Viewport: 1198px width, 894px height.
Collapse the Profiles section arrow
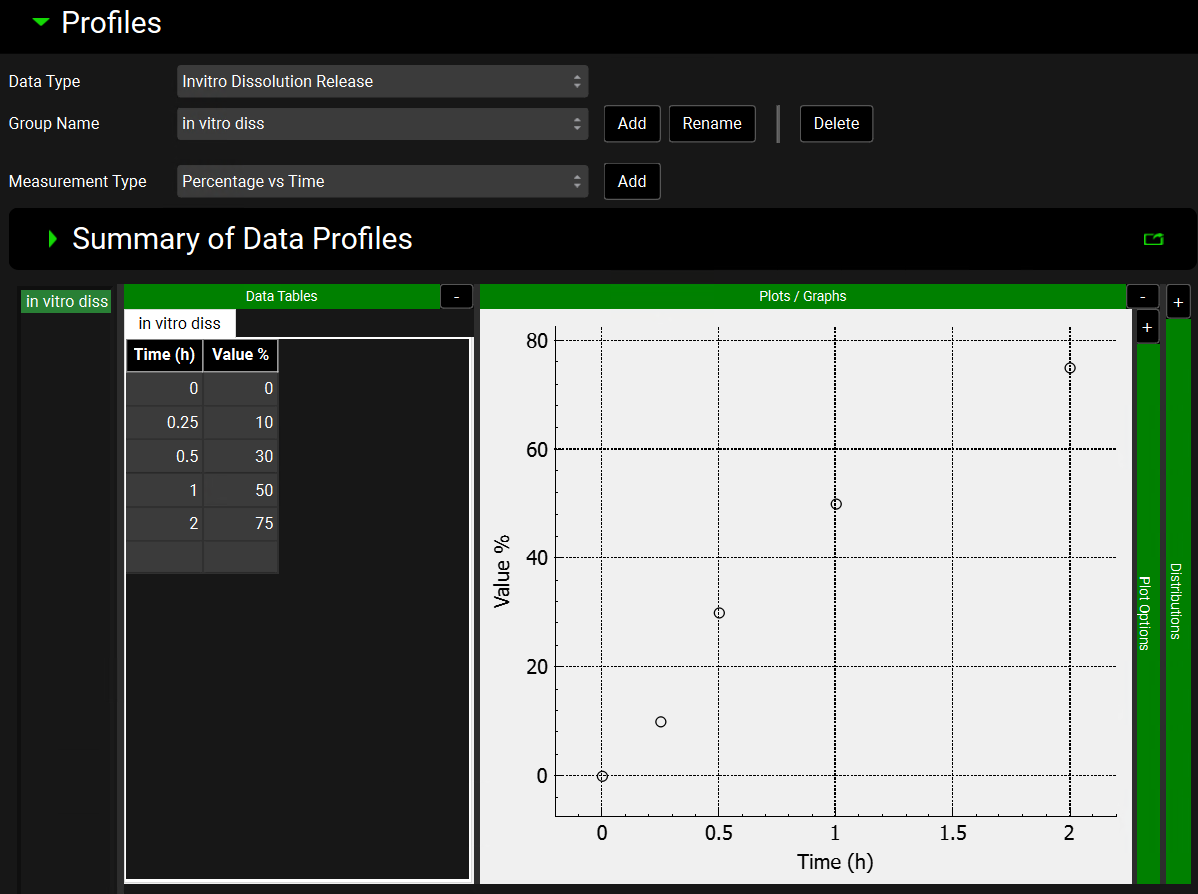coord(40,22)
